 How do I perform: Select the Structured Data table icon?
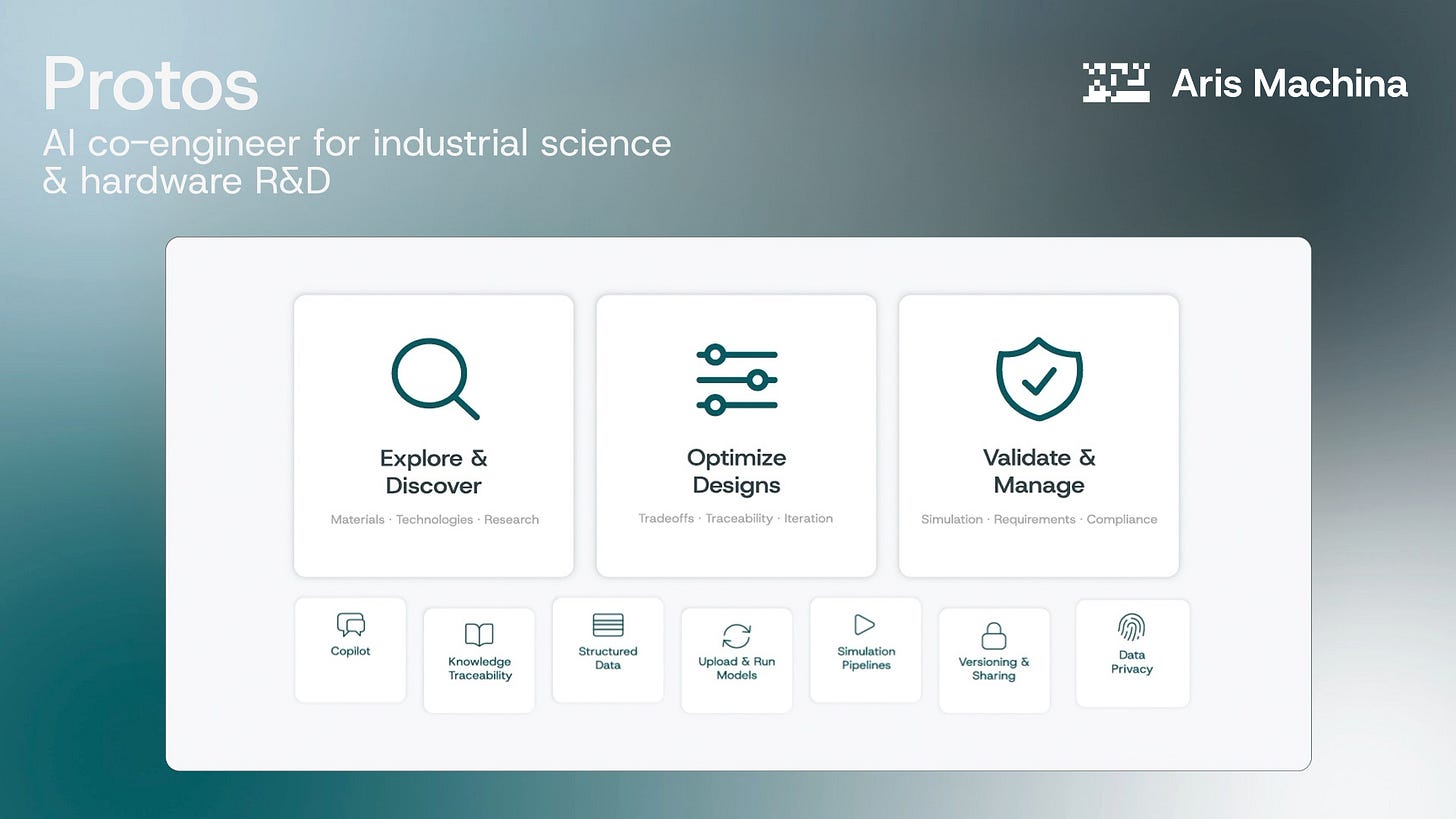point(608,625)
